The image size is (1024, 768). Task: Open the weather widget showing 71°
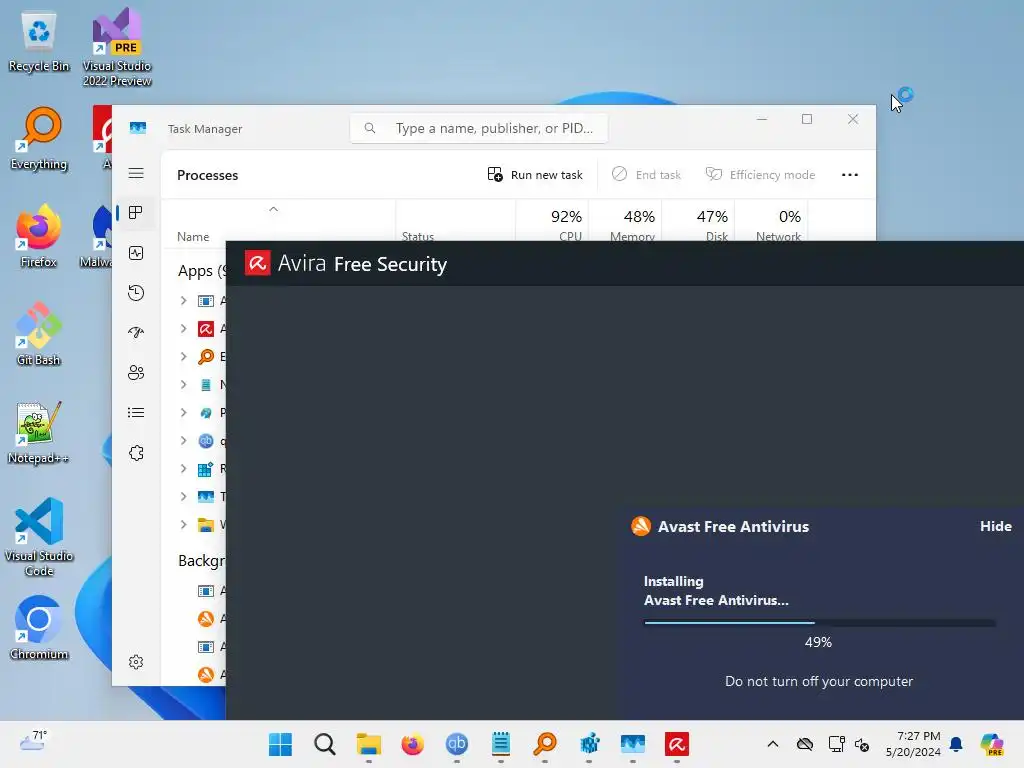click(33, 741)
